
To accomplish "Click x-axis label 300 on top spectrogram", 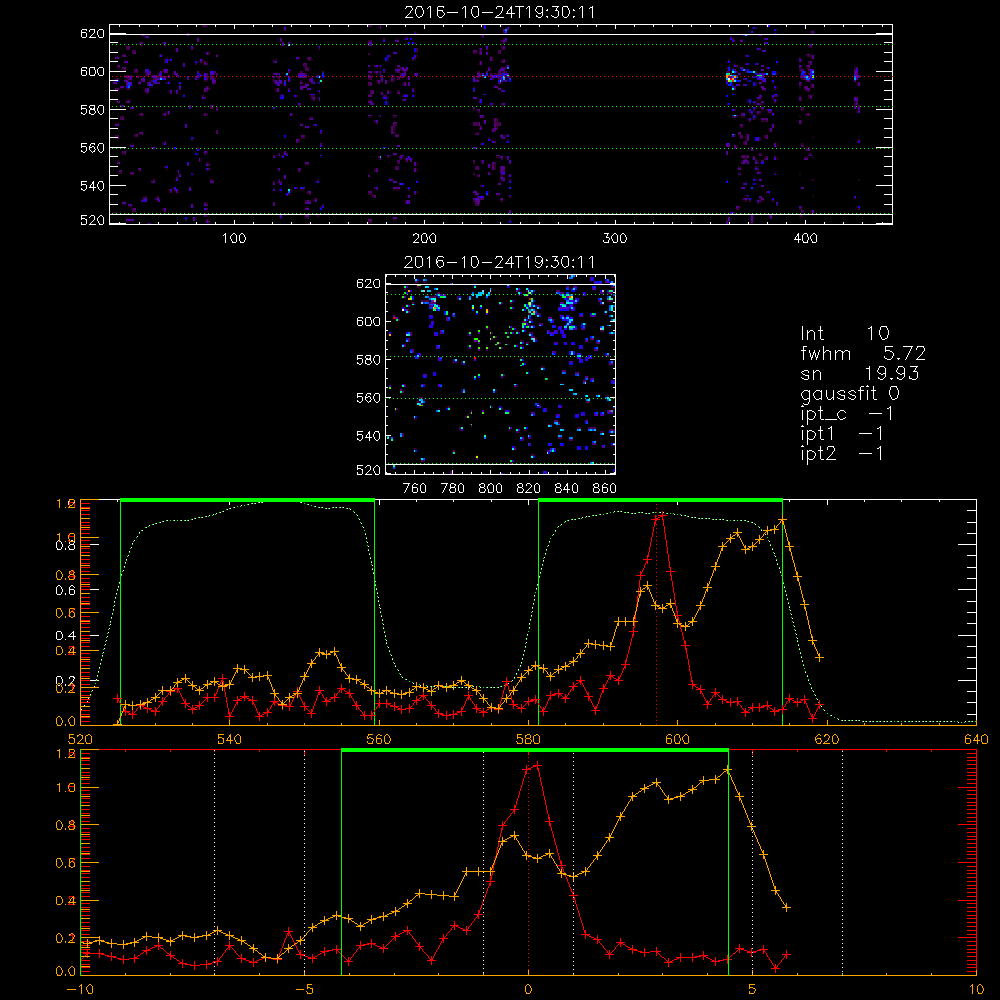I will [615, 239].
